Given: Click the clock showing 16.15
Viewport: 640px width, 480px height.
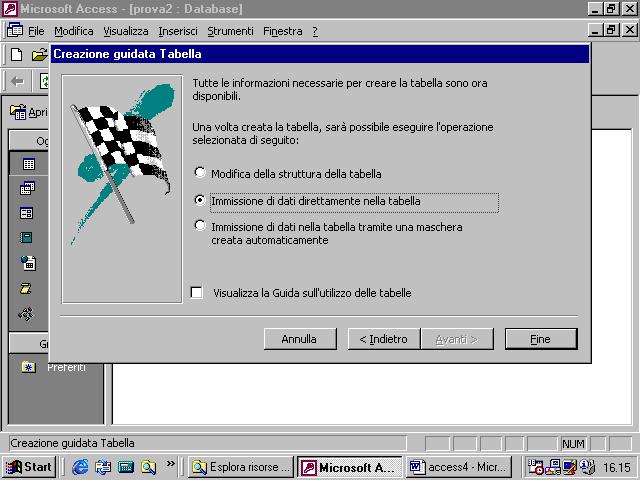Looking at the screenshot, I should tap(617, 467).
